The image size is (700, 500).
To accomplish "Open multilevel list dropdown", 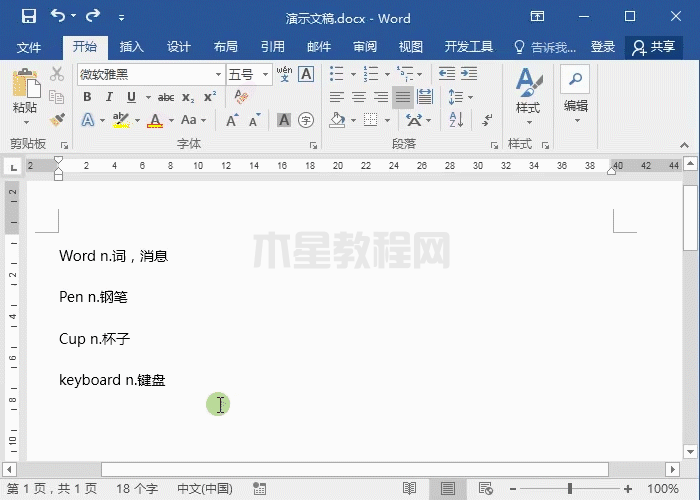I will pos(420,74).
